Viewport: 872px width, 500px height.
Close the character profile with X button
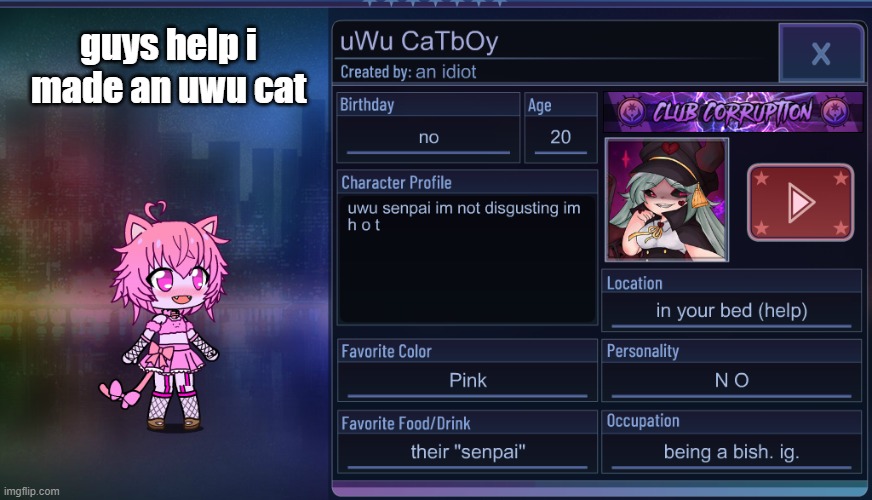click(x=821, y=53)
